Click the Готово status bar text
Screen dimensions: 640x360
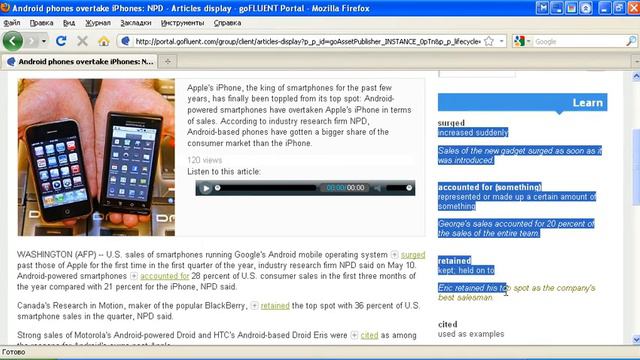[x=13, y=352]
